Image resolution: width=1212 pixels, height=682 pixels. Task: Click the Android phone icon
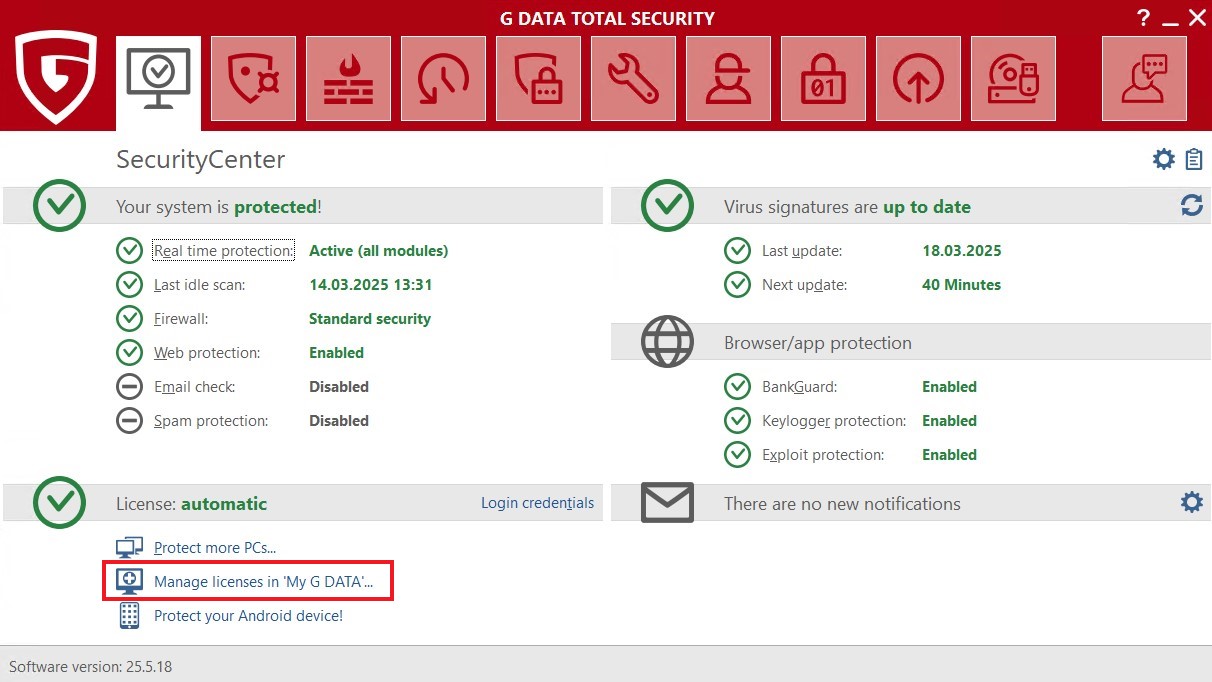[129, 616]
